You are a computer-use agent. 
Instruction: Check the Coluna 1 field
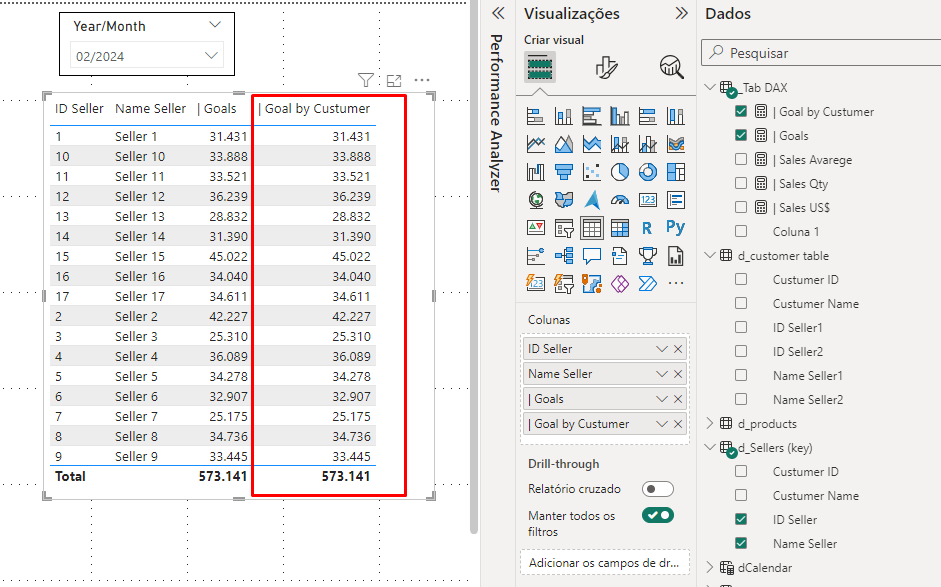tap(741, 231)
